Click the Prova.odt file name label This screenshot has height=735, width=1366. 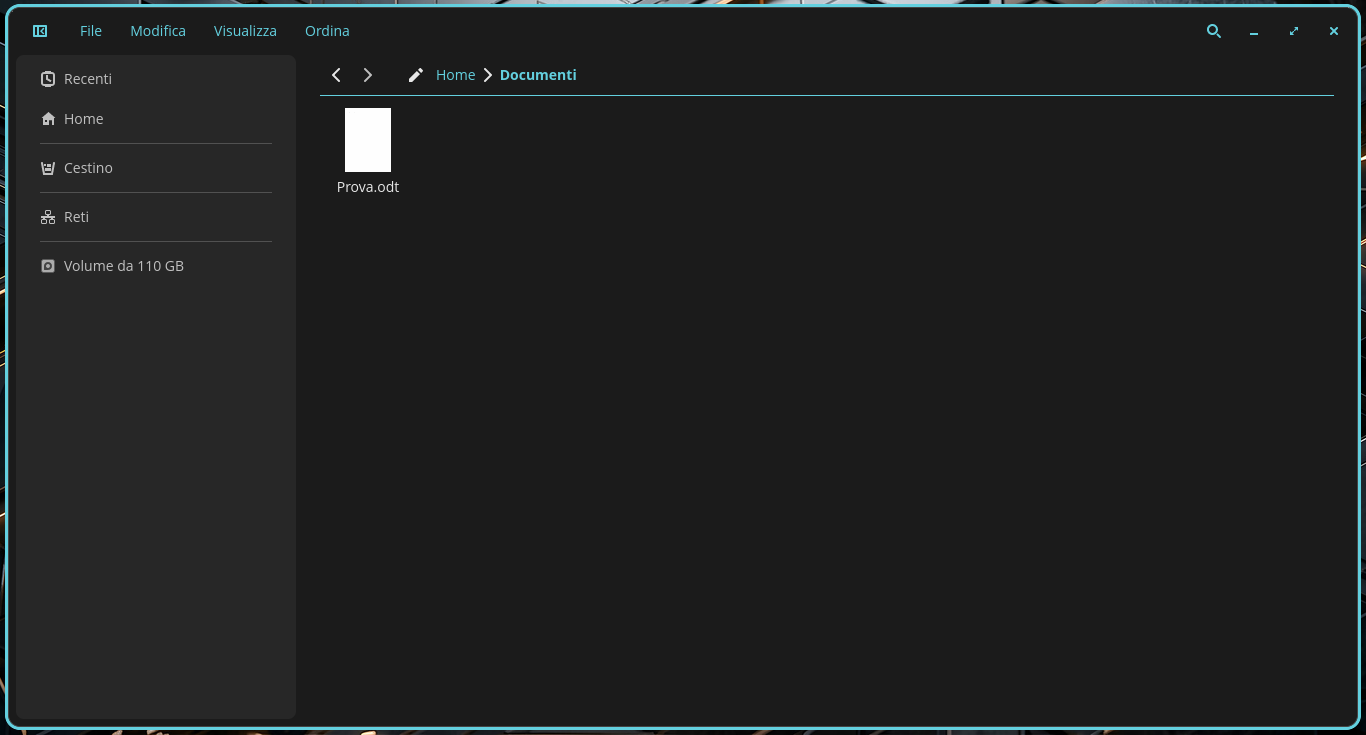[368, 187]
